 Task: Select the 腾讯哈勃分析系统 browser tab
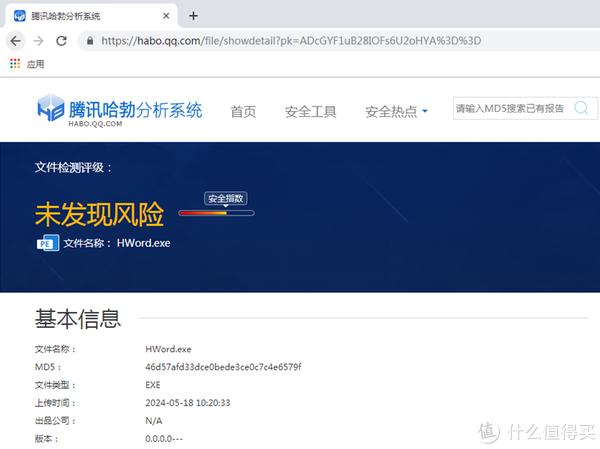coord(91,16)
